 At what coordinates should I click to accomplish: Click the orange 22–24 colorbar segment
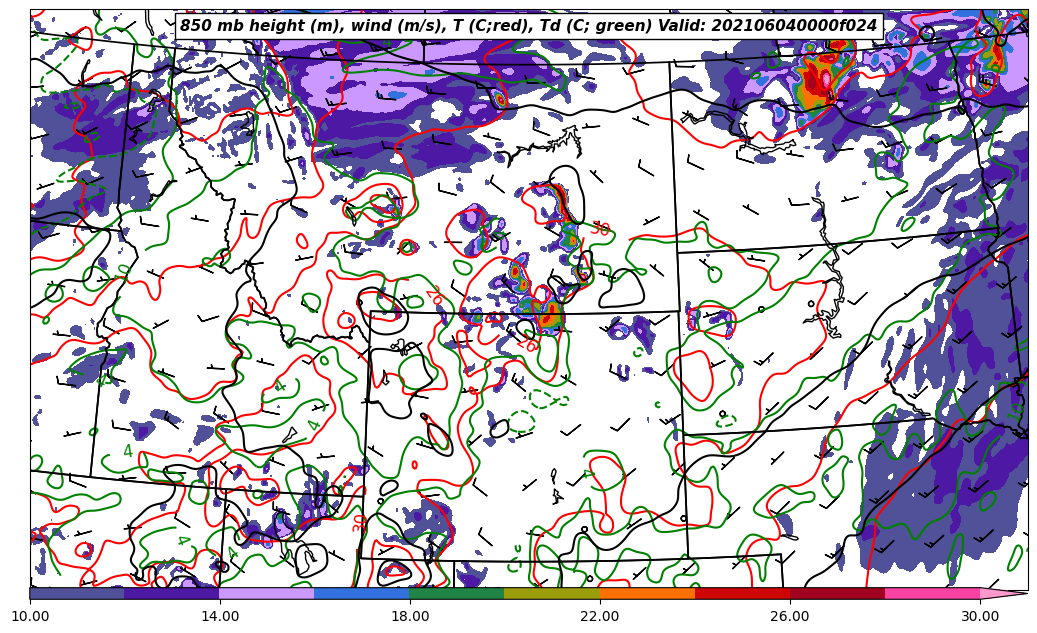tap(647, 593)
